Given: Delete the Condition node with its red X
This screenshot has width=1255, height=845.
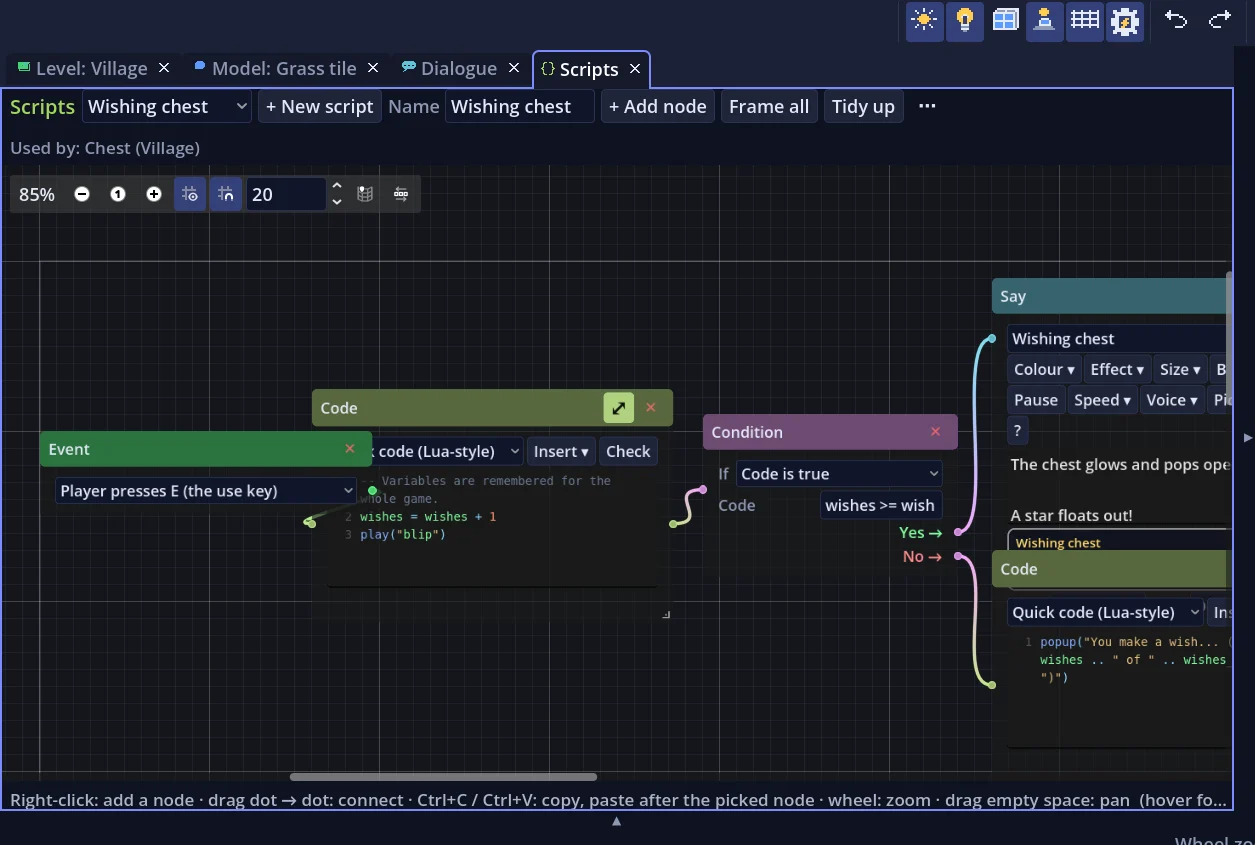Looking at the screenshot, I should click(936, 432).
